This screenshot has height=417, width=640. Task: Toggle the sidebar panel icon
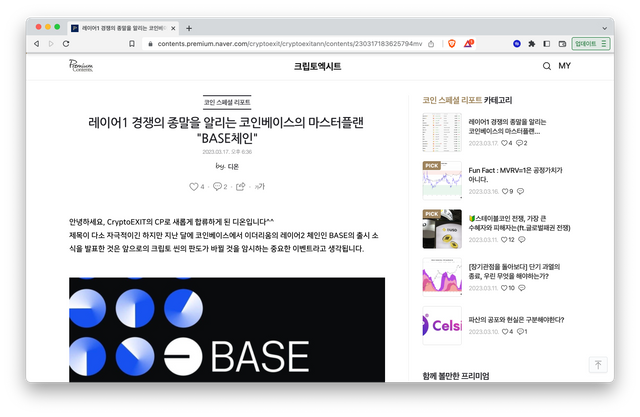[x=547, y=44]
